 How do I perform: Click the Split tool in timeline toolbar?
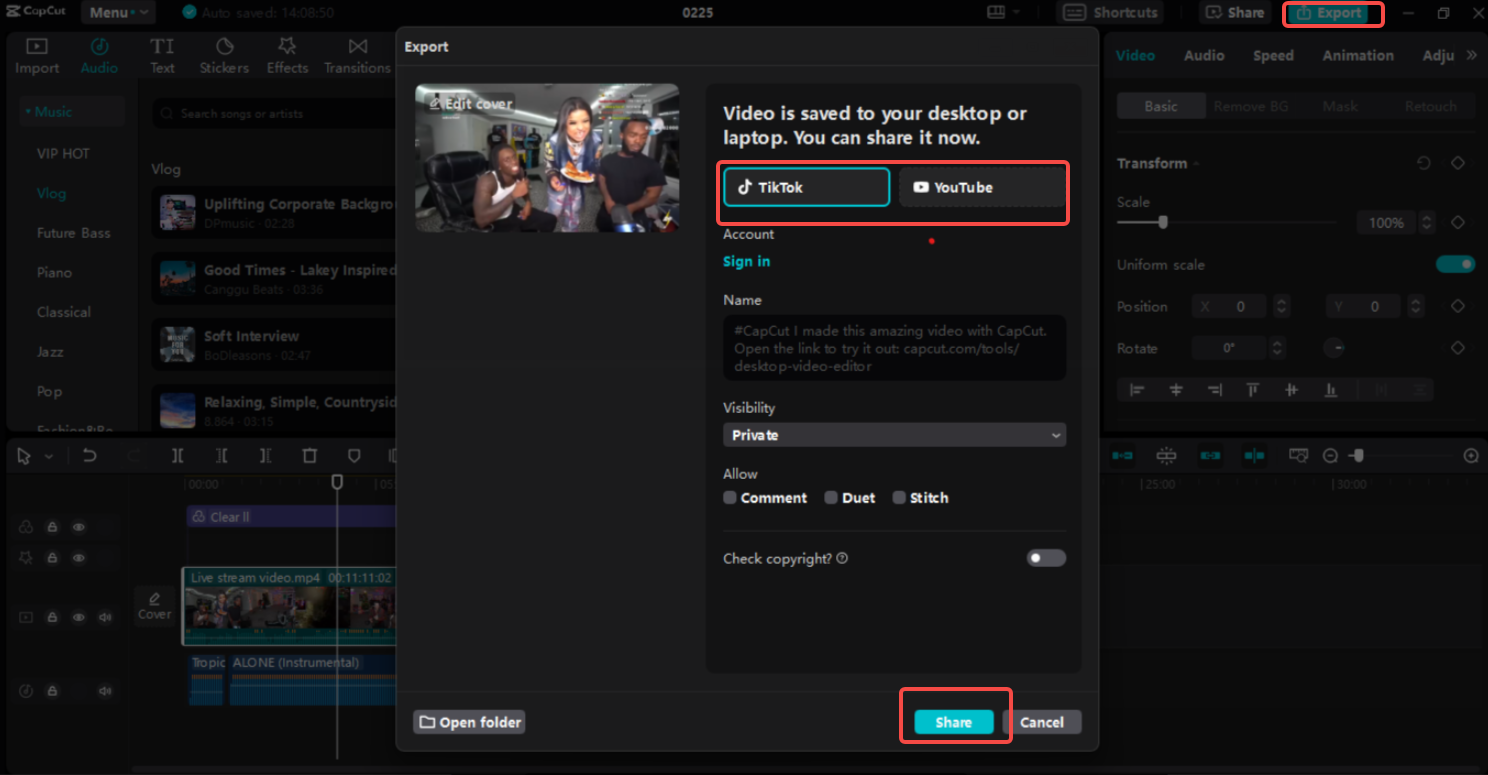click(x=177, y=456)
